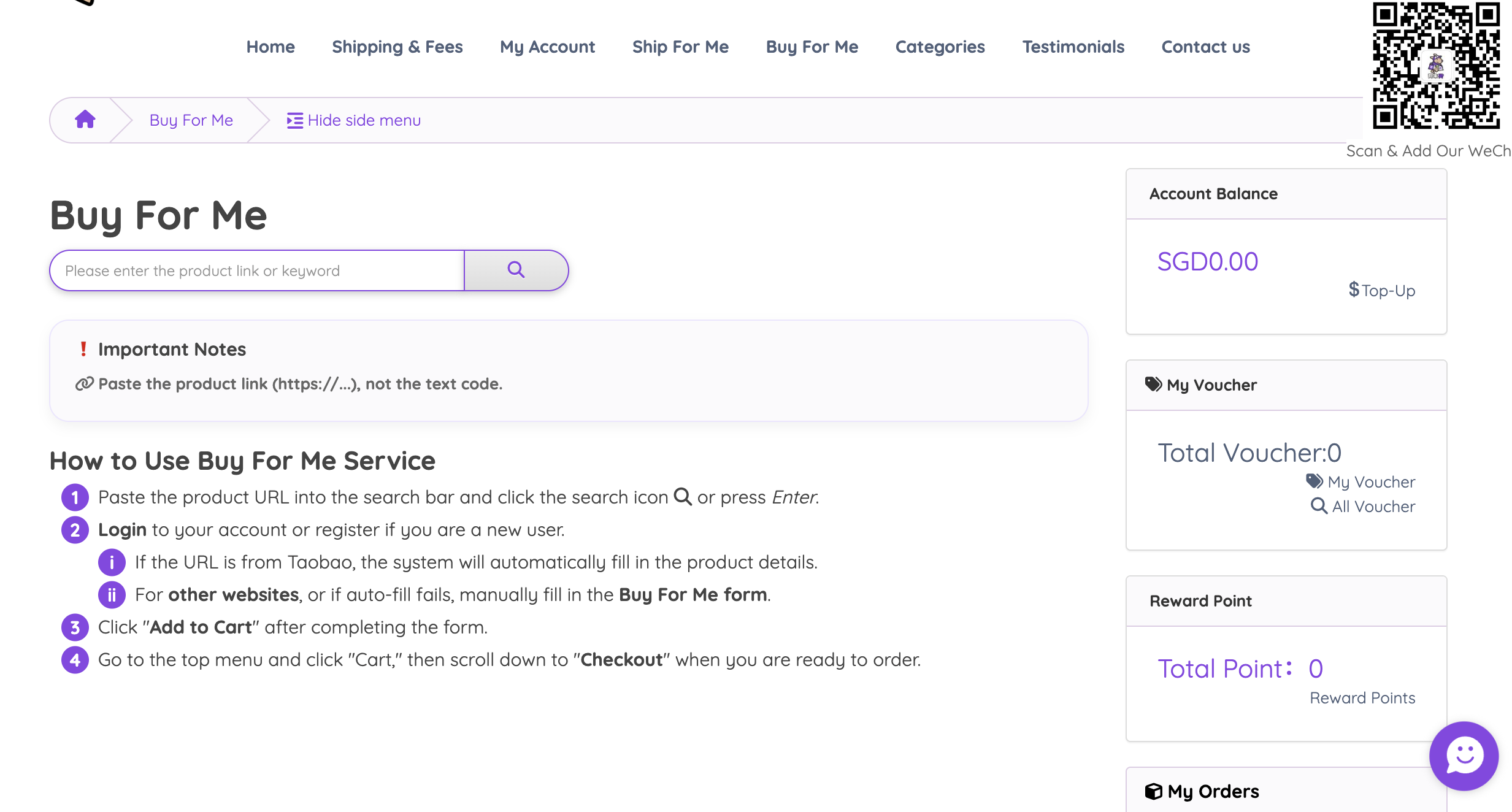Viewport: 1512px width, 812px height.
Task: Focus the product link search field
Action: pyautogui.click(x=256, y=270)
